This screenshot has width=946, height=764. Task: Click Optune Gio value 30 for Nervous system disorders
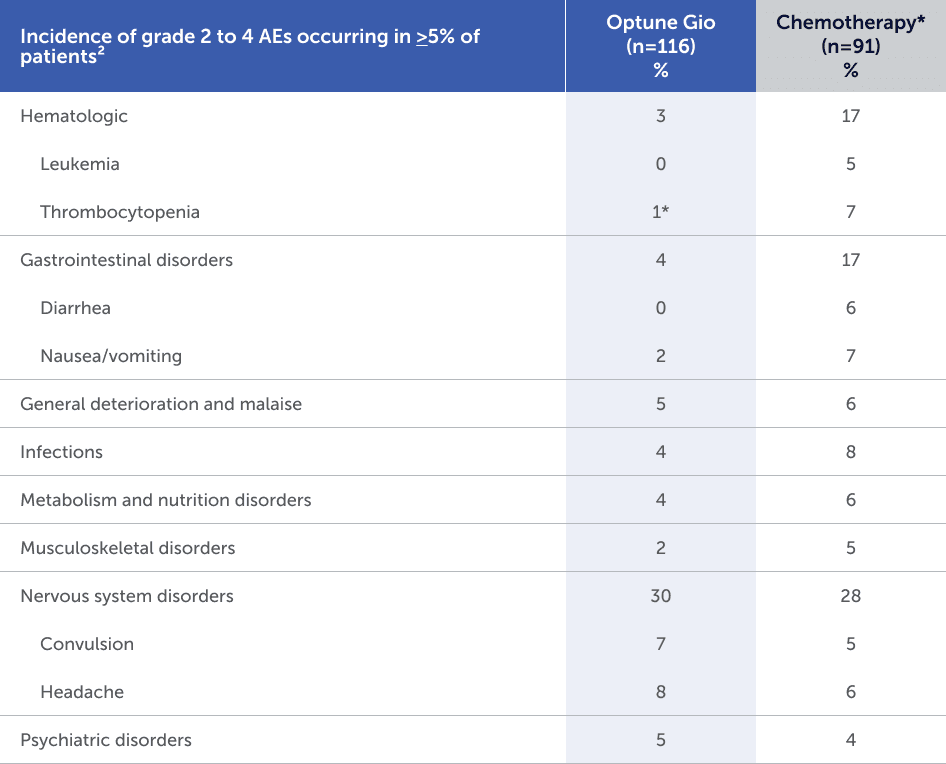[660, 596]
